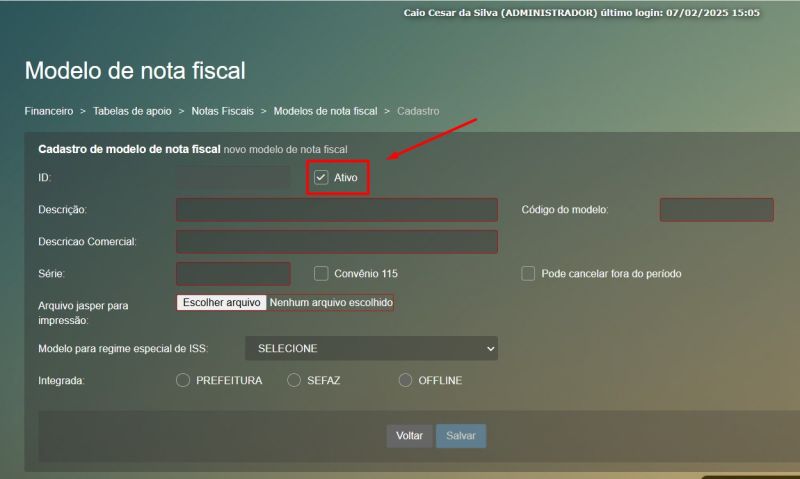The height and width of the screenshot is (479, 800).
Task: Return to Modelos de nota fiscal breadcrumb
Action: (x=325, y=111)
